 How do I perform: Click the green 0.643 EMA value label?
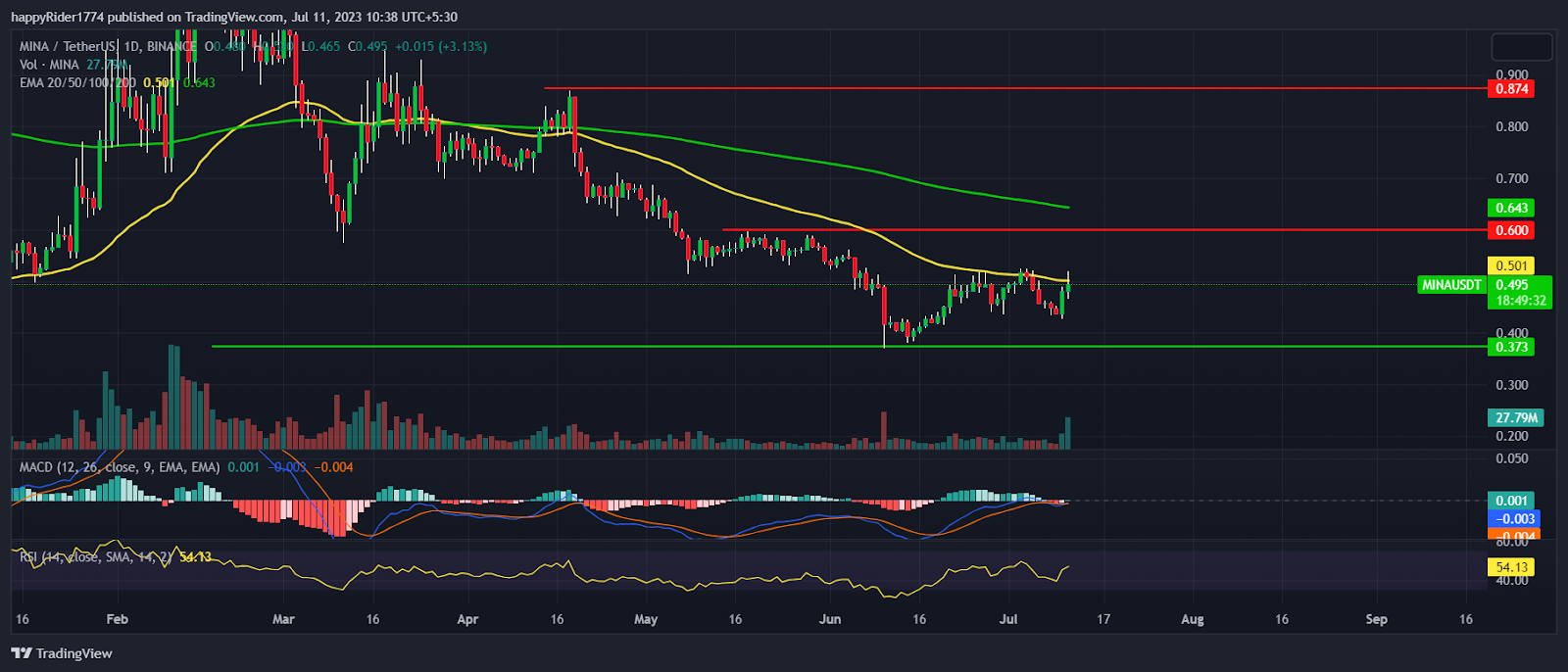pyautogui.click(x=1512, y=208)
